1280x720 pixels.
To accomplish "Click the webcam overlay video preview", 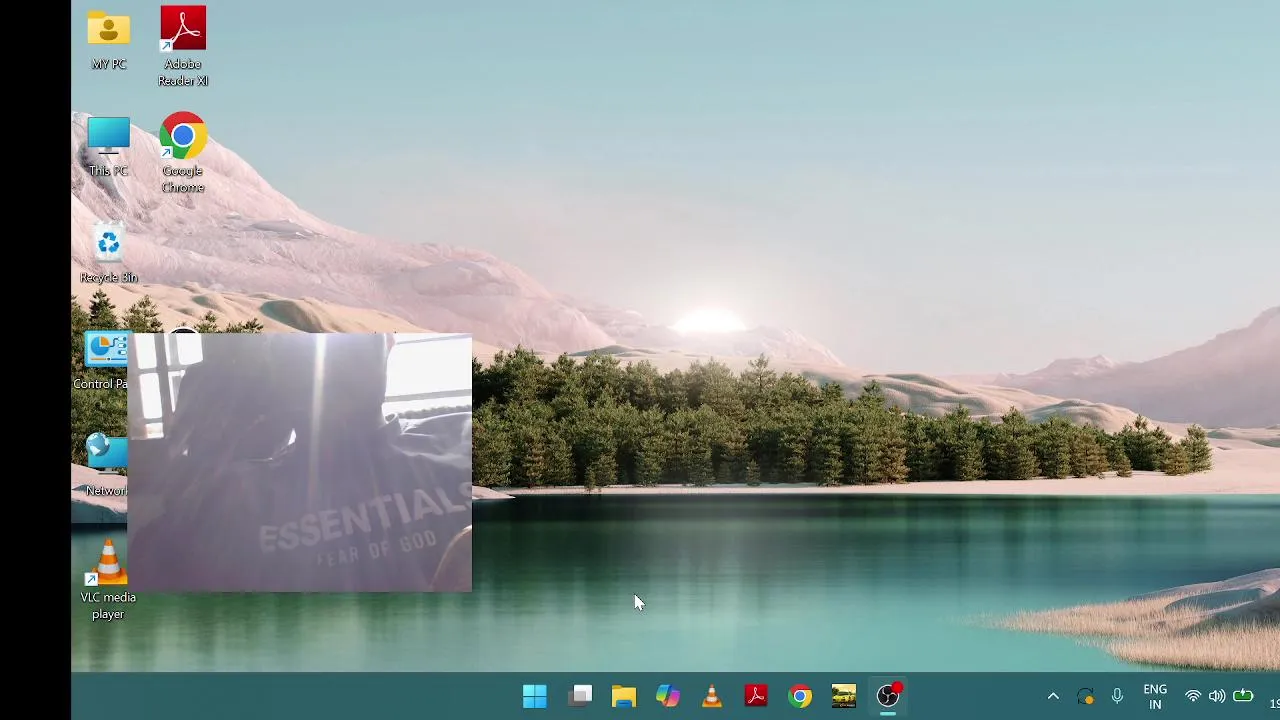I will [300, 463].
